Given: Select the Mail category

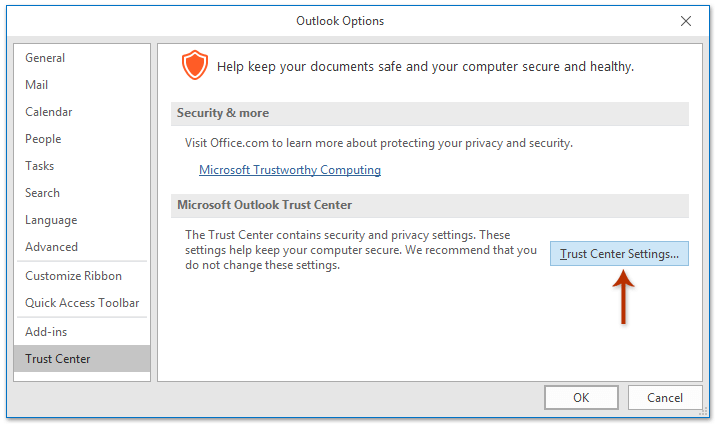Looking at the screenshot, I should coord(82,85).
